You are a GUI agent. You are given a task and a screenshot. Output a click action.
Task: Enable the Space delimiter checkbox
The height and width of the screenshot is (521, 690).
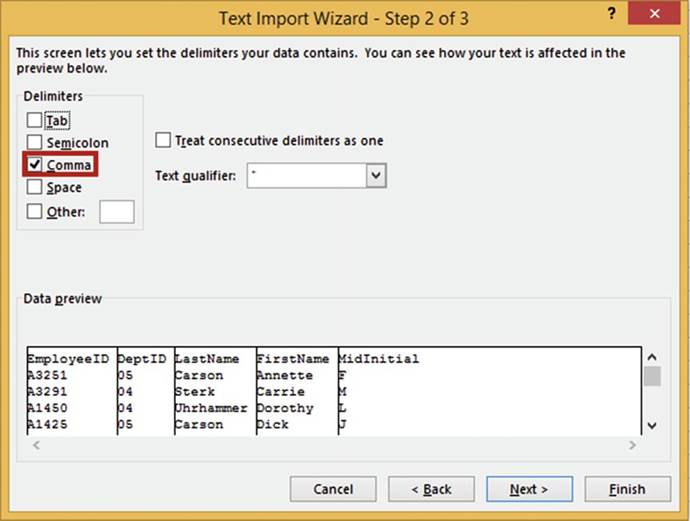point(35,187)
